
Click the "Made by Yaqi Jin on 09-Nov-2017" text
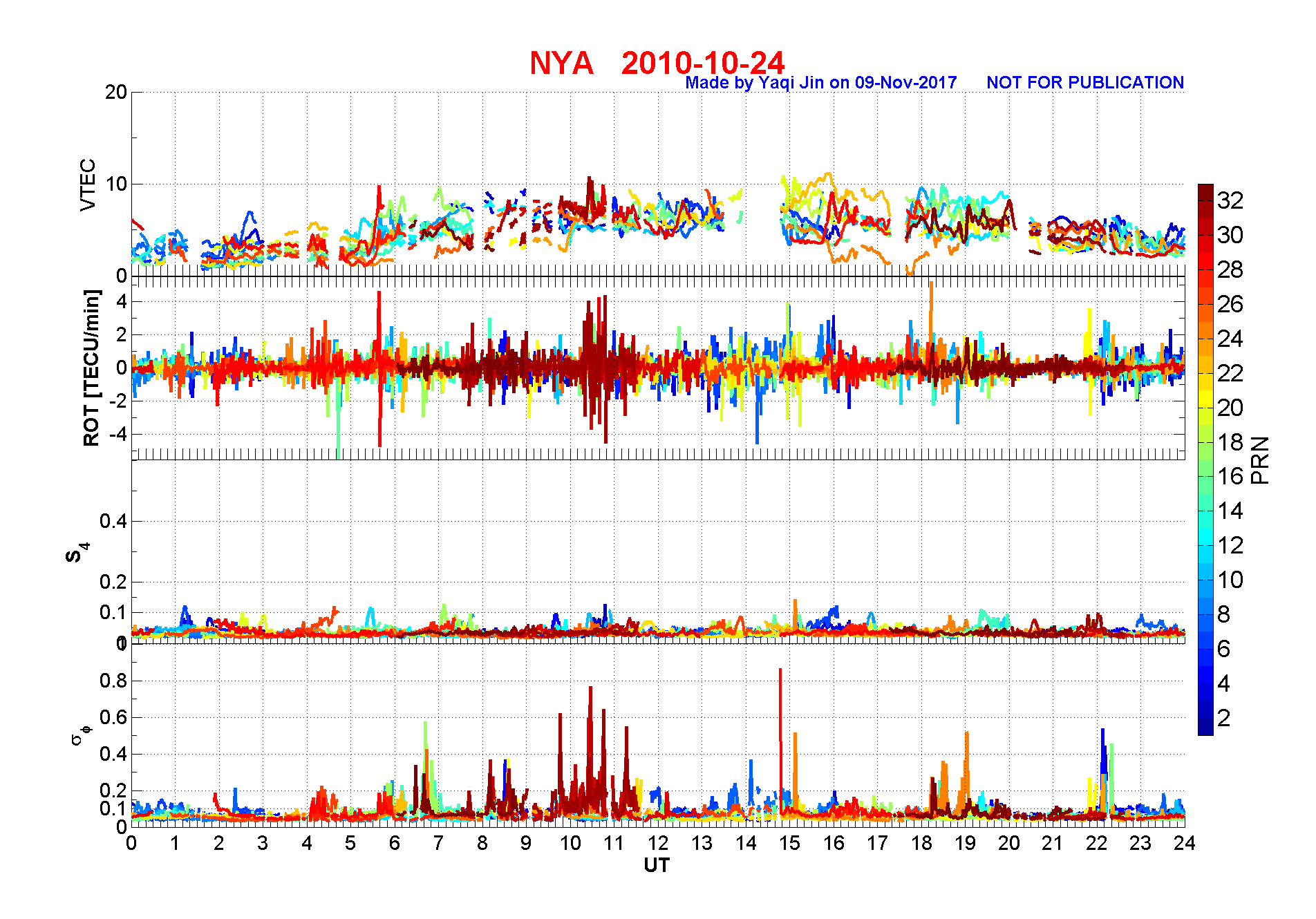click(x=821, y=83)
